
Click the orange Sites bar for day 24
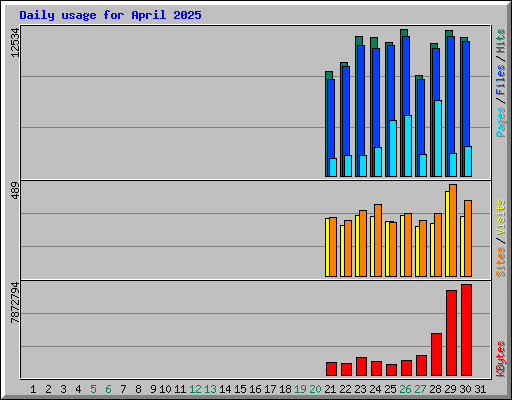point(378,240)
